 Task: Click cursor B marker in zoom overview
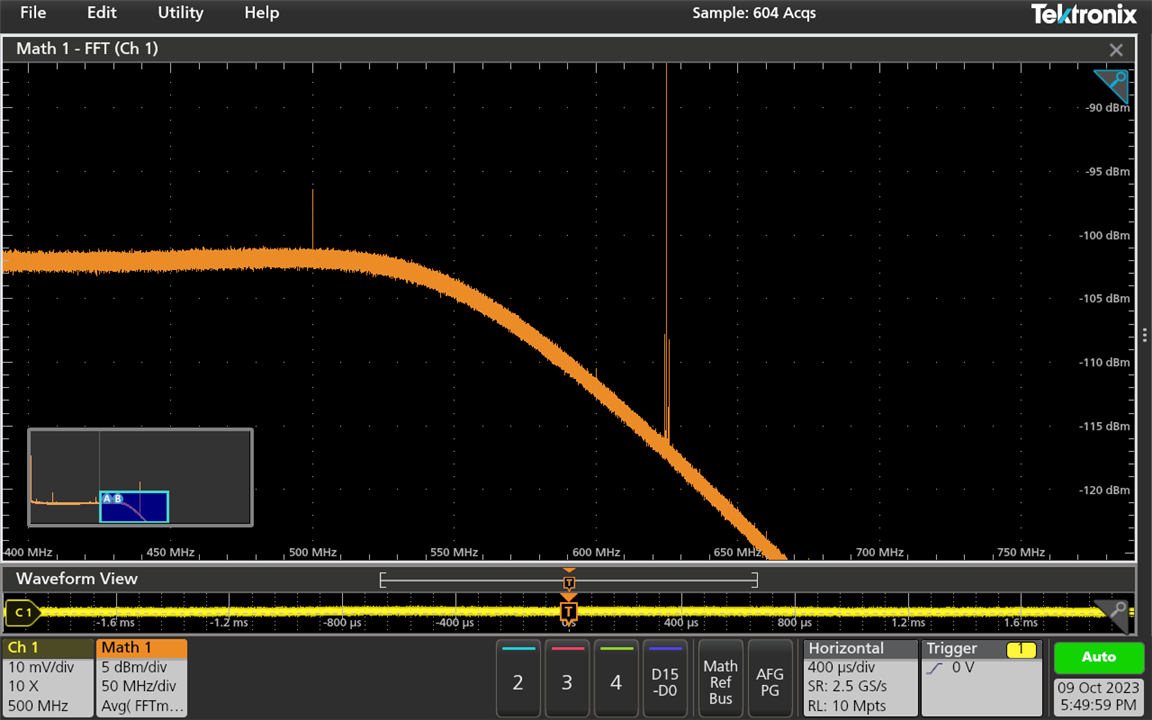(118, 498)
